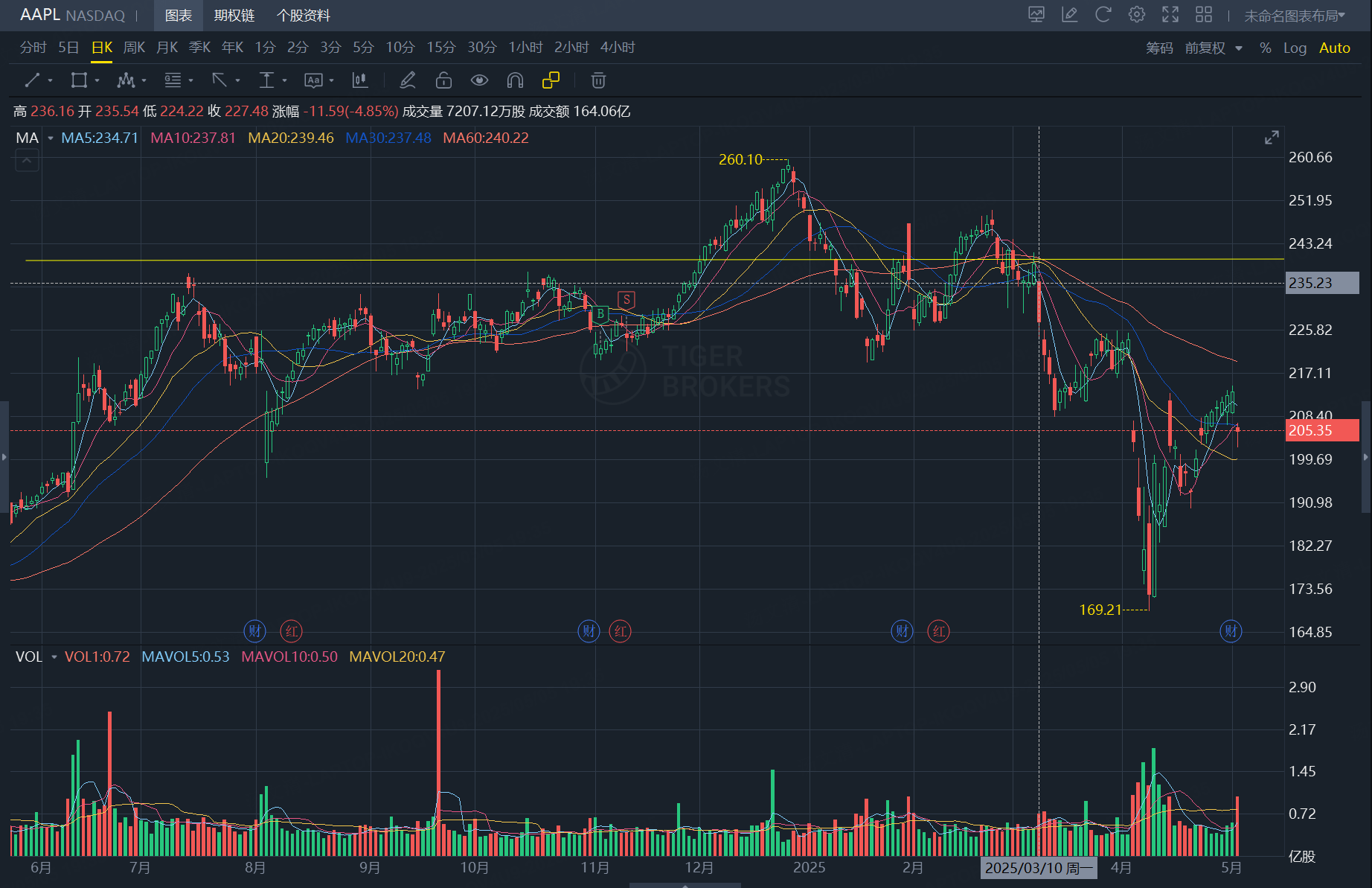Viewport: 1372px width, 888px height.
Task: Select the 5日 timeframe
Action: click(x=68, y=48)
